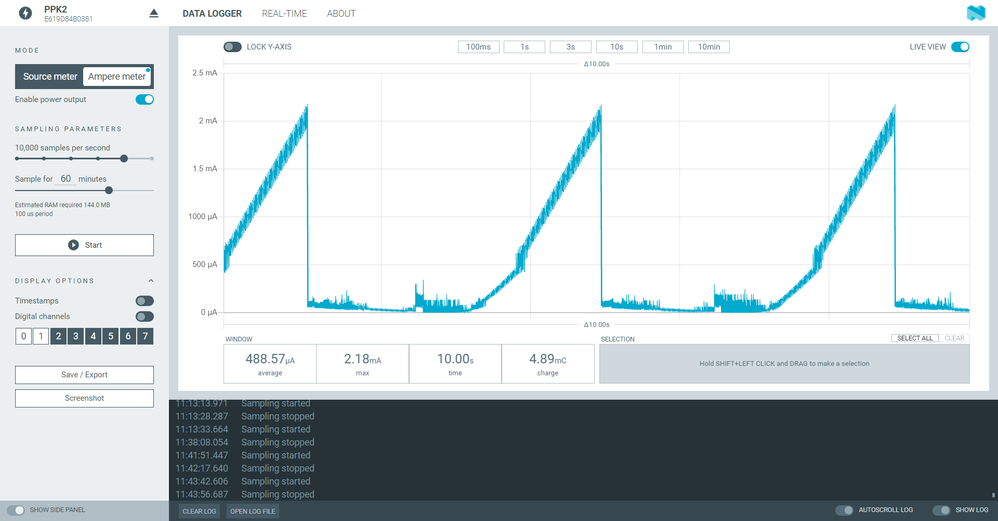Image resolution: width=998 pixels, height=521 pixels.
Task: Select Source meter mode
Action: [50, 76]
